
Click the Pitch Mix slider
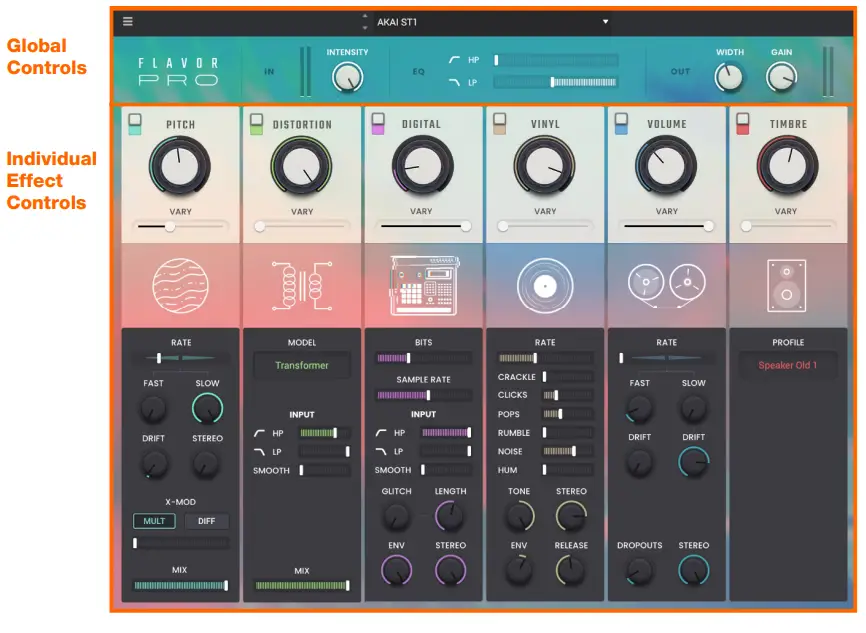(180, 585)
